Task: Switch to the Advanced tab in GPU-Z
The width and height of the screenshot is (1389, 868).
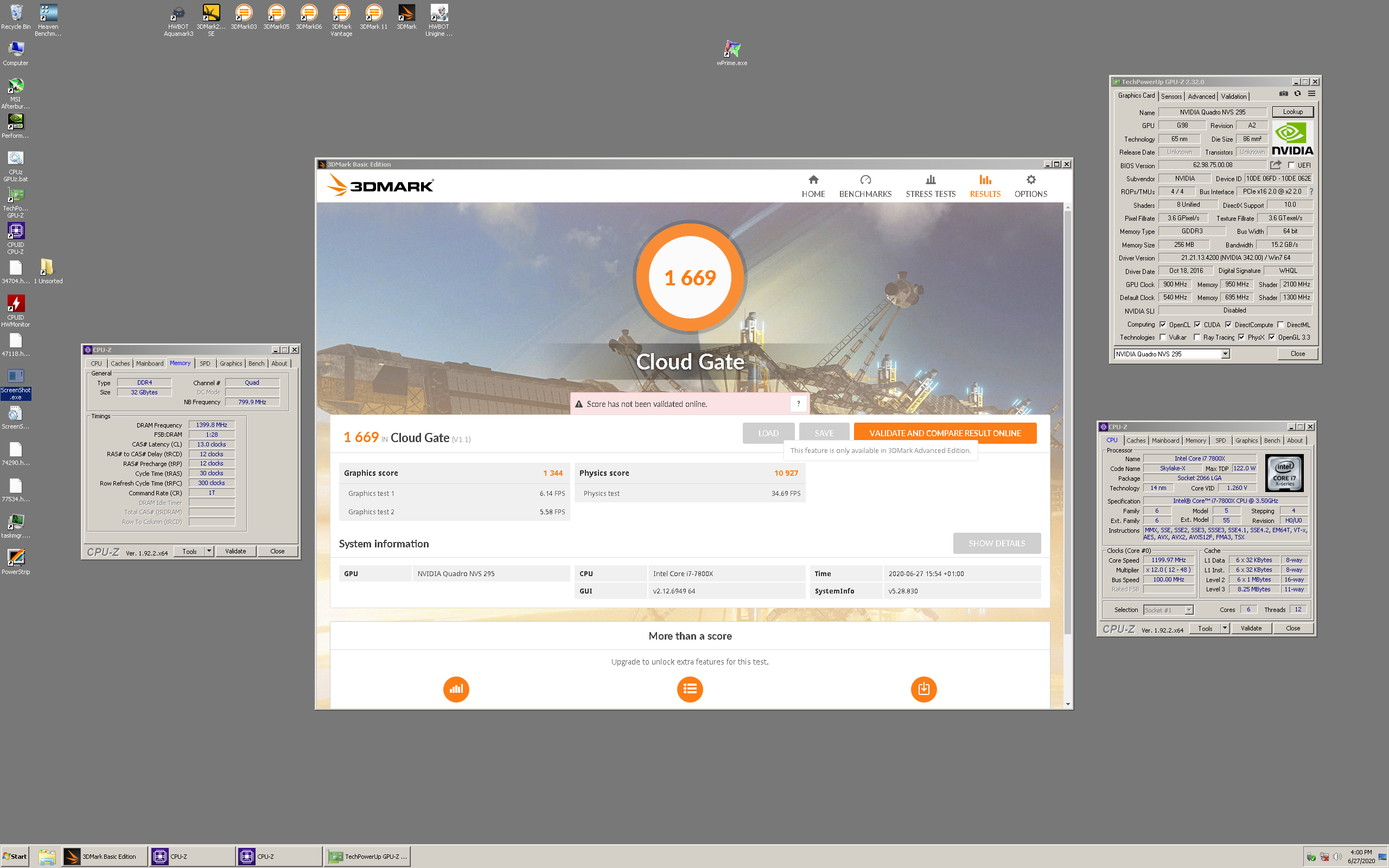Action: tap(1201, 97)
